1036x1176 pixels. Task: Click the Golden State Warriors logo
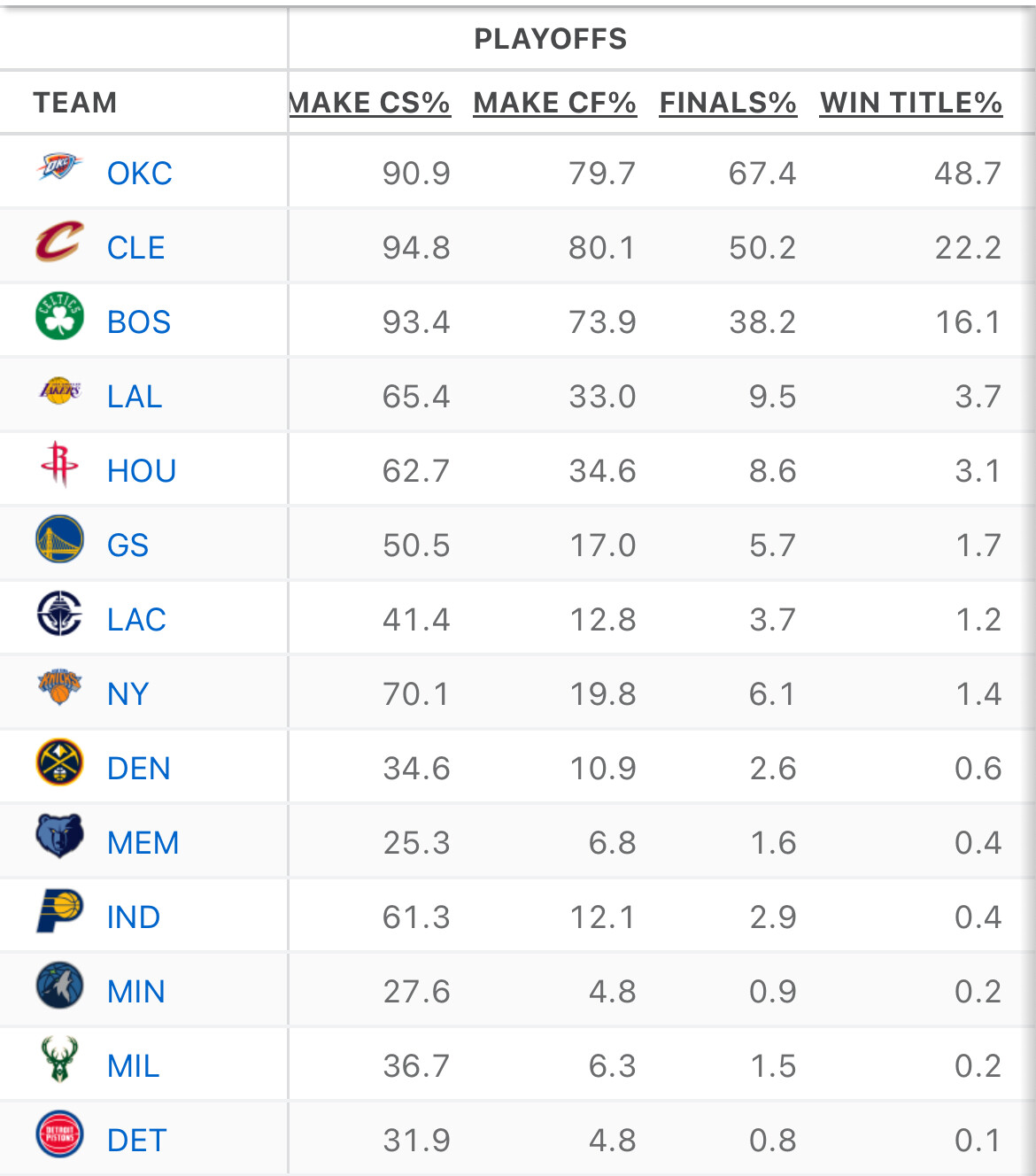coord(59,539)
